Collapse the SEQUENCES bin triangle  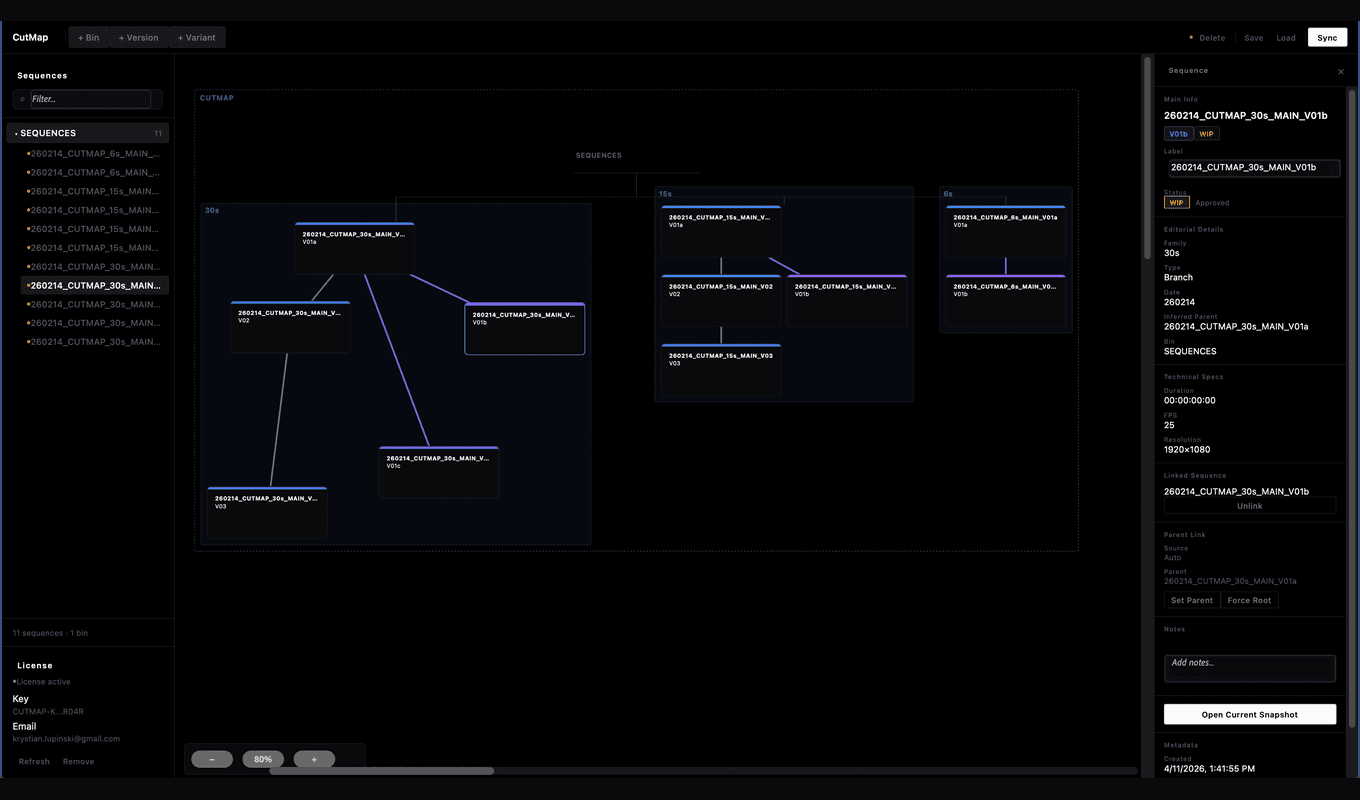click(x=16, y=133)
